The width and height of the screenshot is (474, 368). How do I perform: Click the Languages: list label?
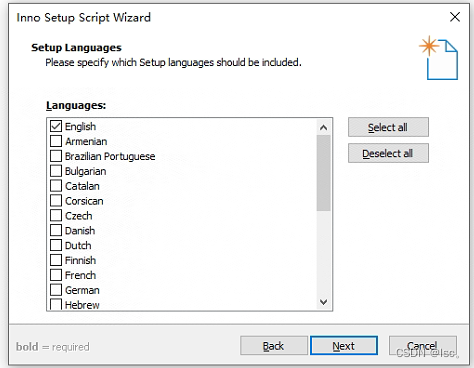click(x=76, y=105)
